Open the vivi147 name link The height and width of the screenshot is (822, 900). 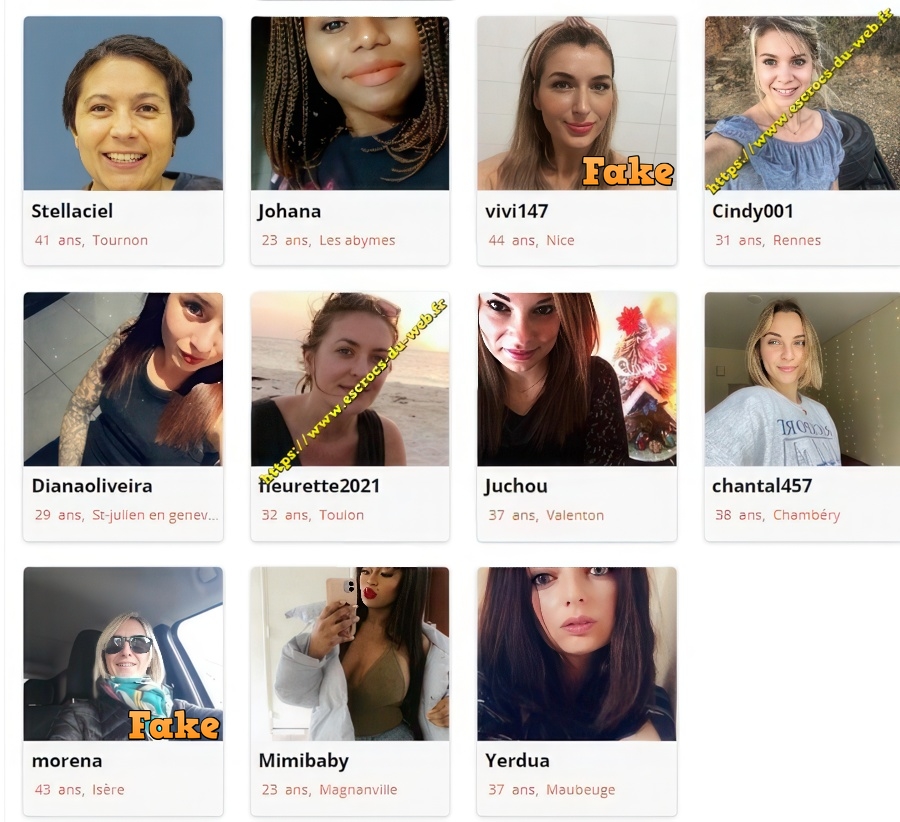(x=517, y=211)
